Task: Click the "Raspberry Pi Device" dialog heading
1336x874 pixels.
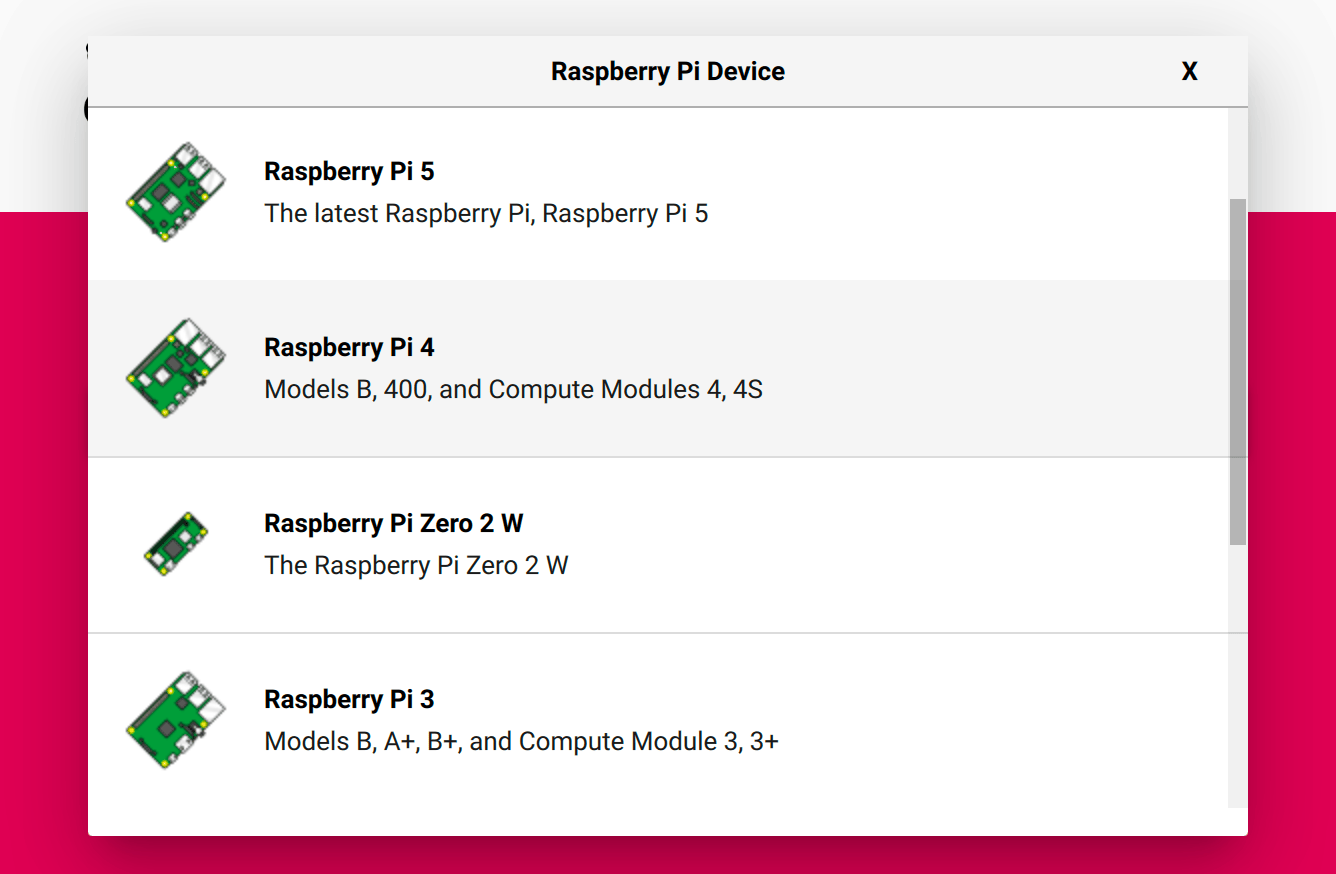Action: 668,72
